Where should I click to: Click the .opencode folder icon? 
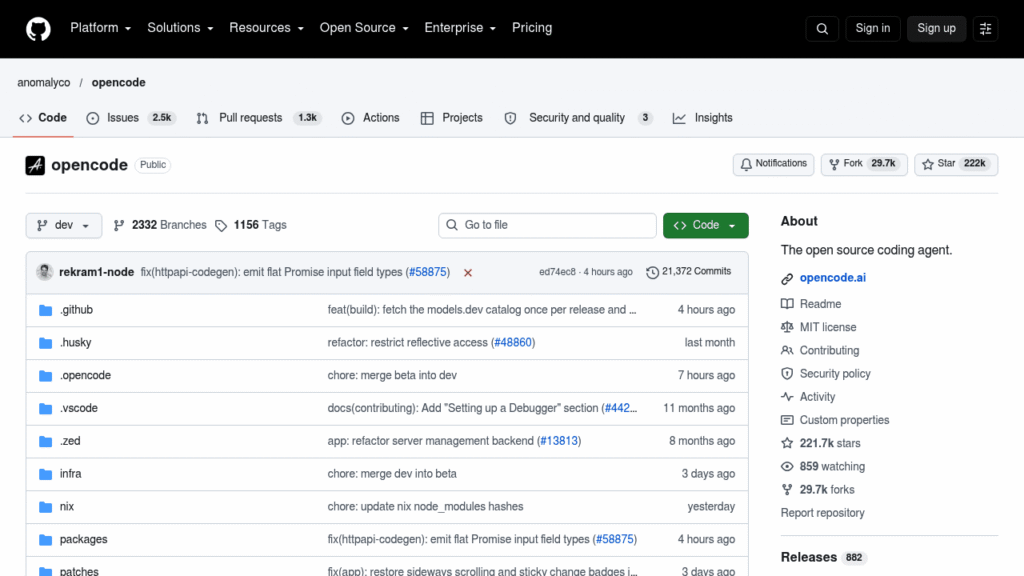[x=45, y=376]
